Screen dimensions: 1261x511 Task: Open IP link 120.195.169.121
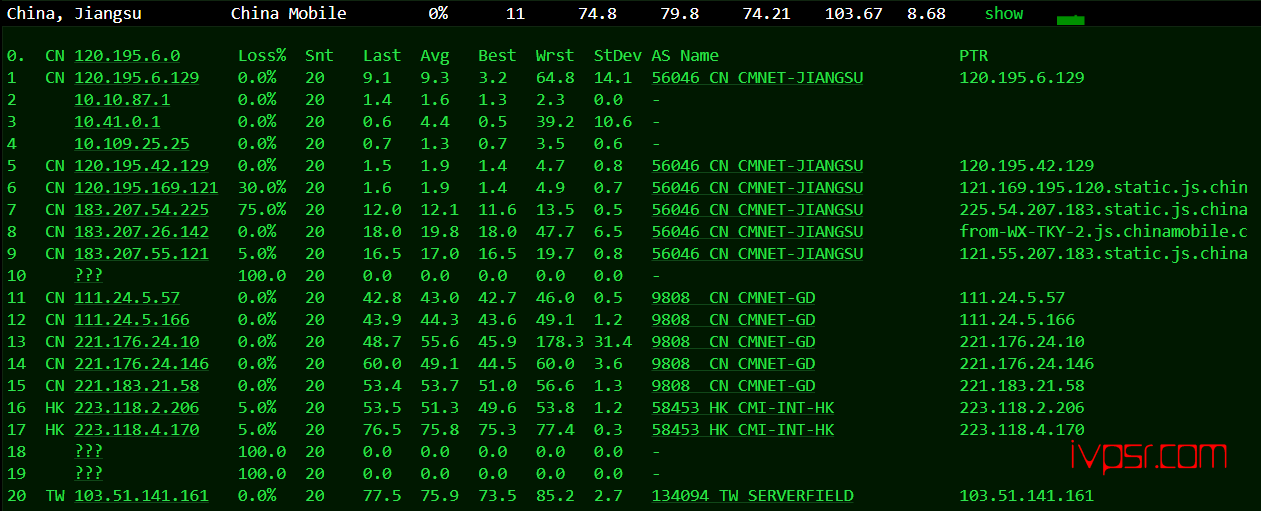pos(146,188)
